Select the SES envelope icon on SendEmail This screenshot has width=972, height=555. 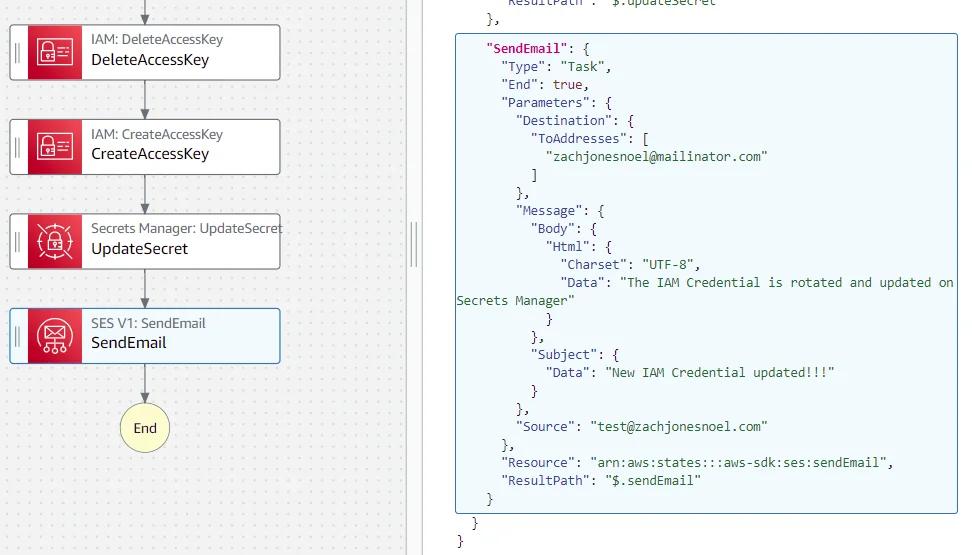coord(54,336)
